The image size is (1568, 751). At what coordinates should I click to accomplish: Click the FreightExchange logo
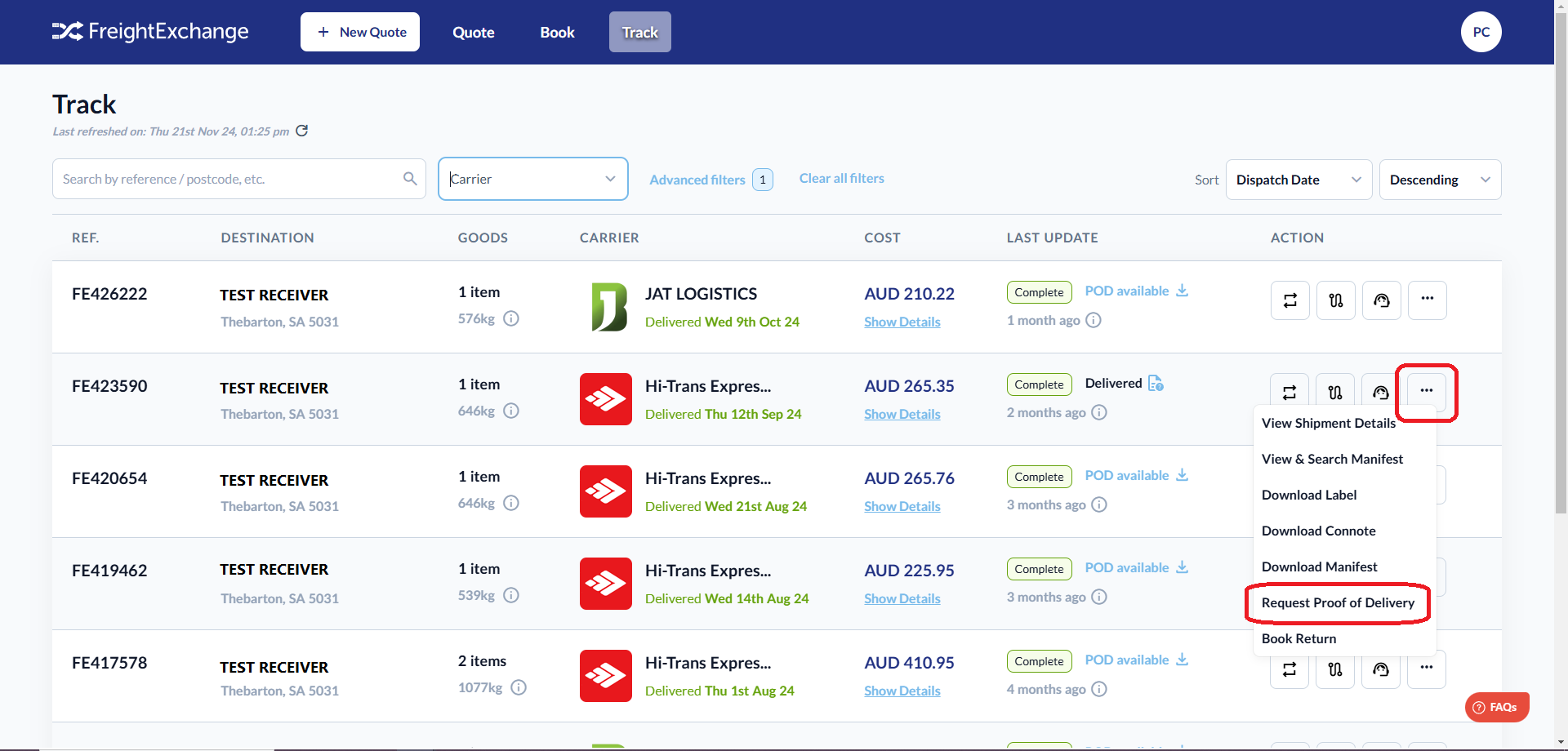[x=150, y=32]
